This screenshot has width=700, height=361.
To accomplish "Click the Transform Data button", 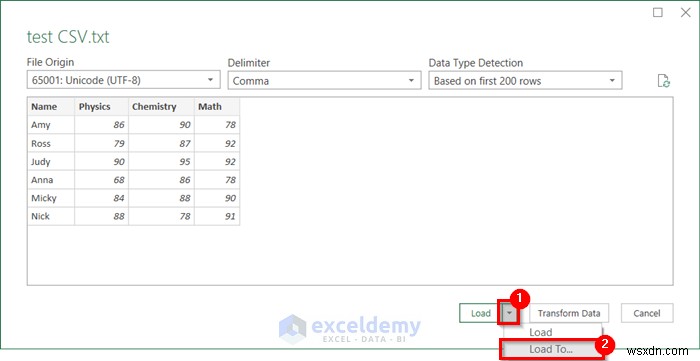I will 569,313.
